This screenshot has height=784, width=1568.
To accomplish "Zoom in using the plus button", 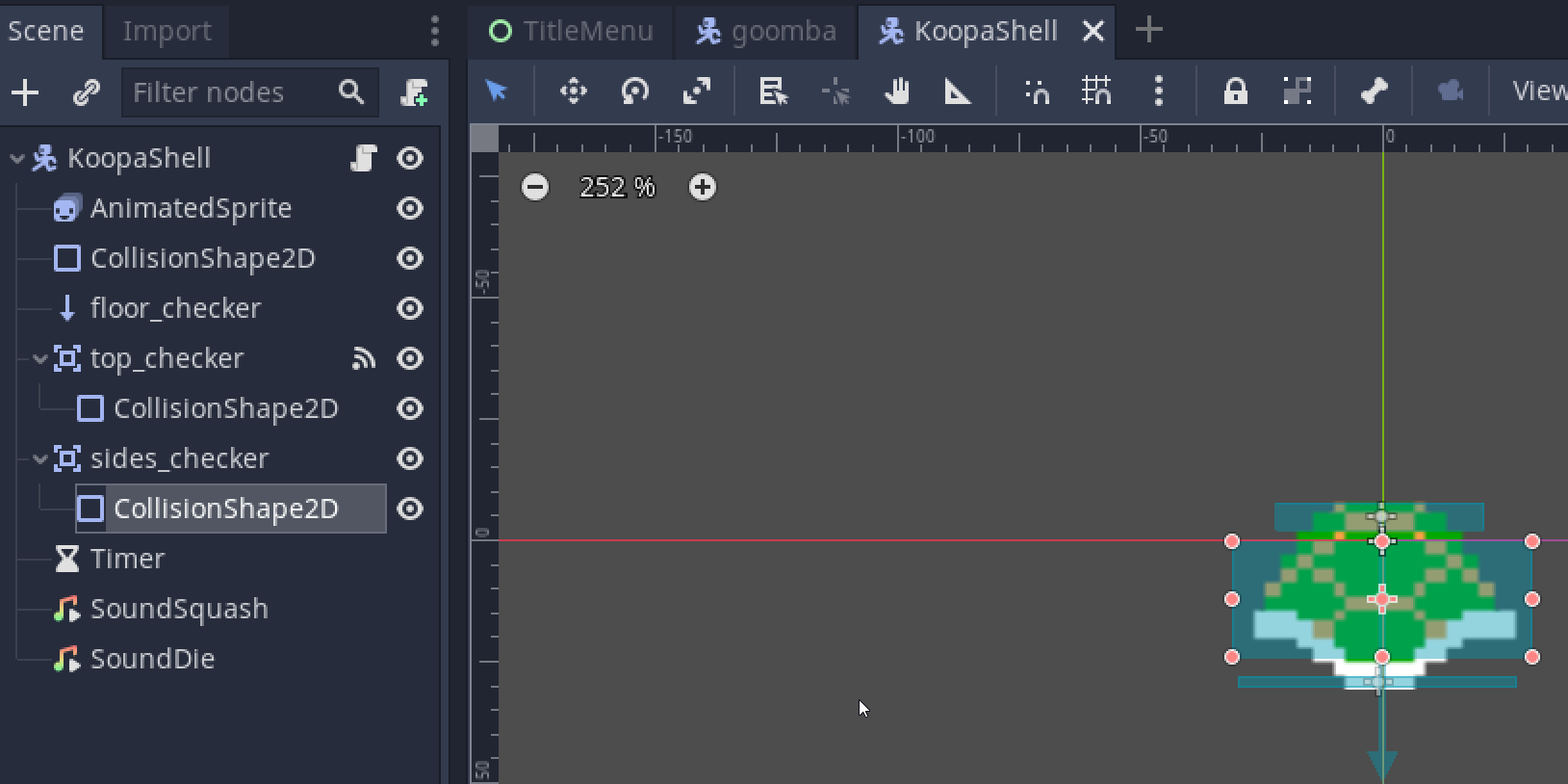I will pos(703,187).
